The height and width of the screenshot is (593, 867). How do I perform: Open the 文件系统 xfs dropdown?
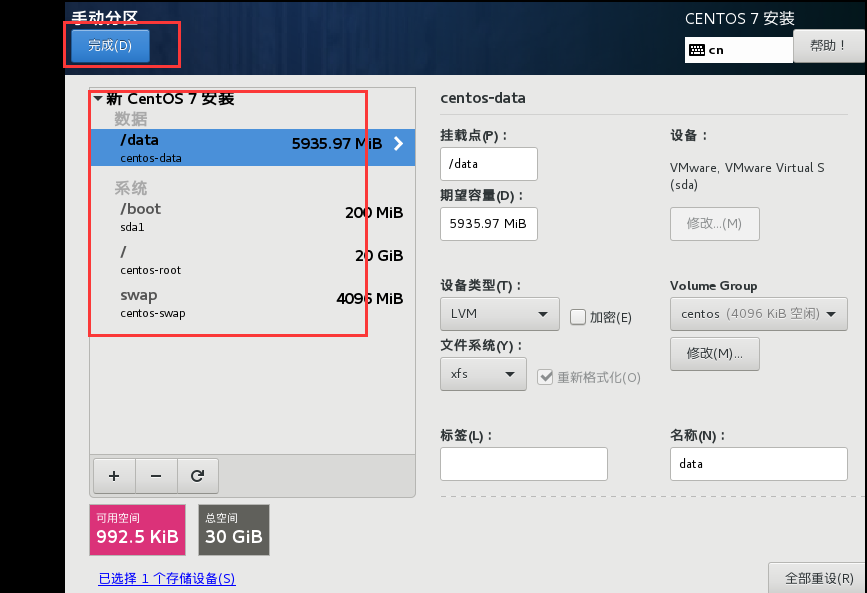(483, 374)
